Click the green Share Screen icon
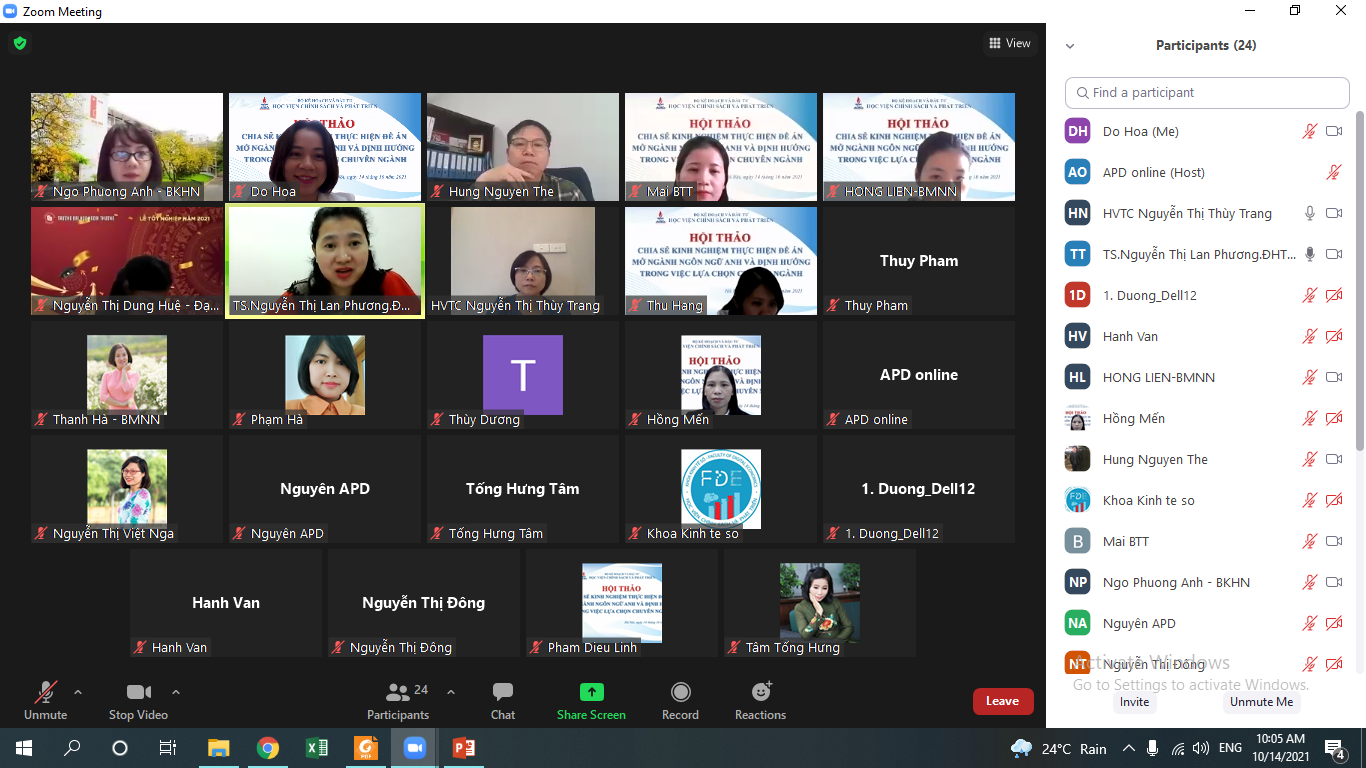 (591, 692)
